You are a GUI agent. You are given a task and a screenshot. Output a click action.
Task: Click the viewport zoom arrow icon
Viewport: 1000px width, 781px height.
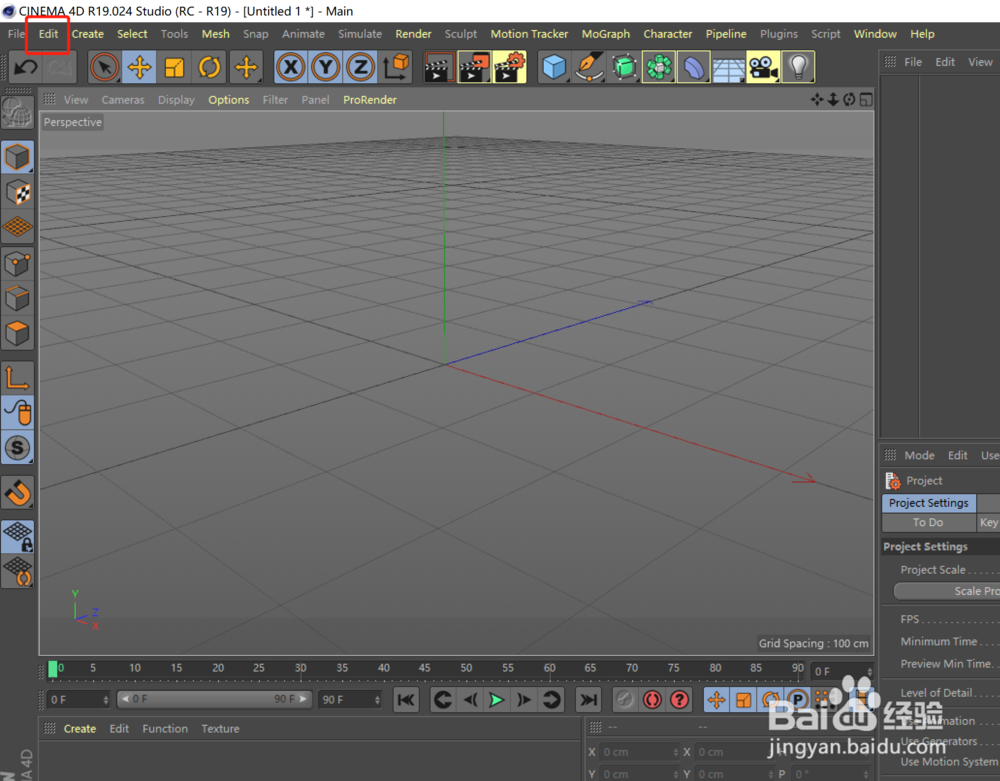point(833,99)
